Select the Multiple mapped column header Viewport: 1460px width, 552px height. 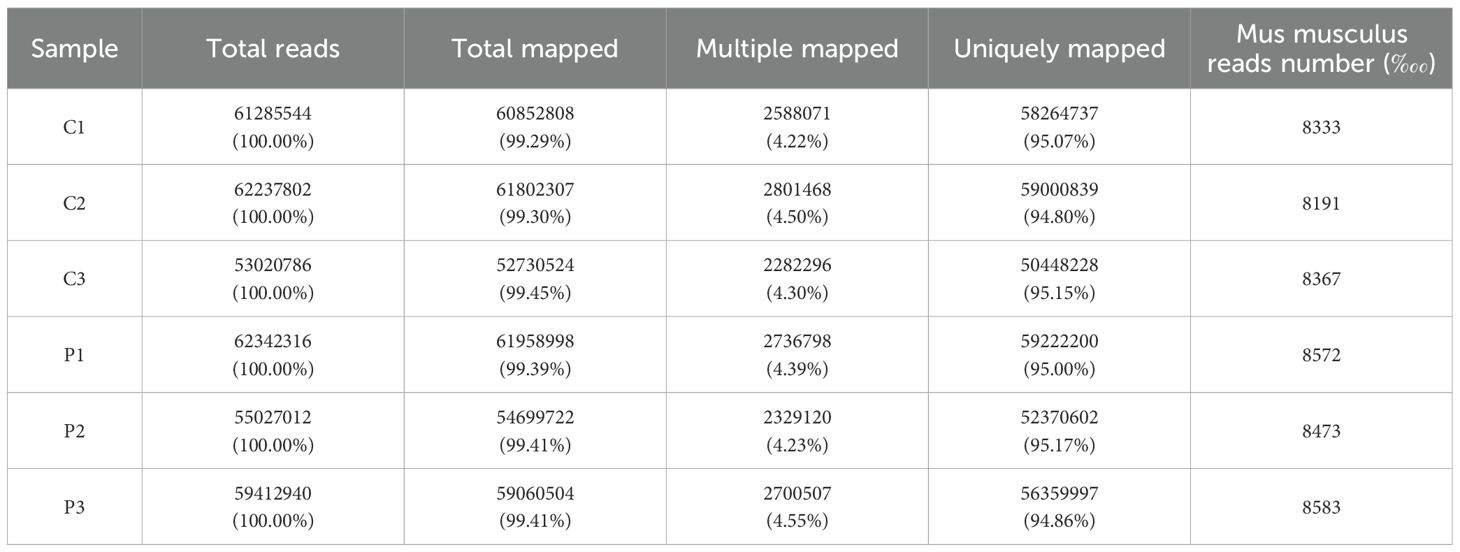click(x=796, y=49)
